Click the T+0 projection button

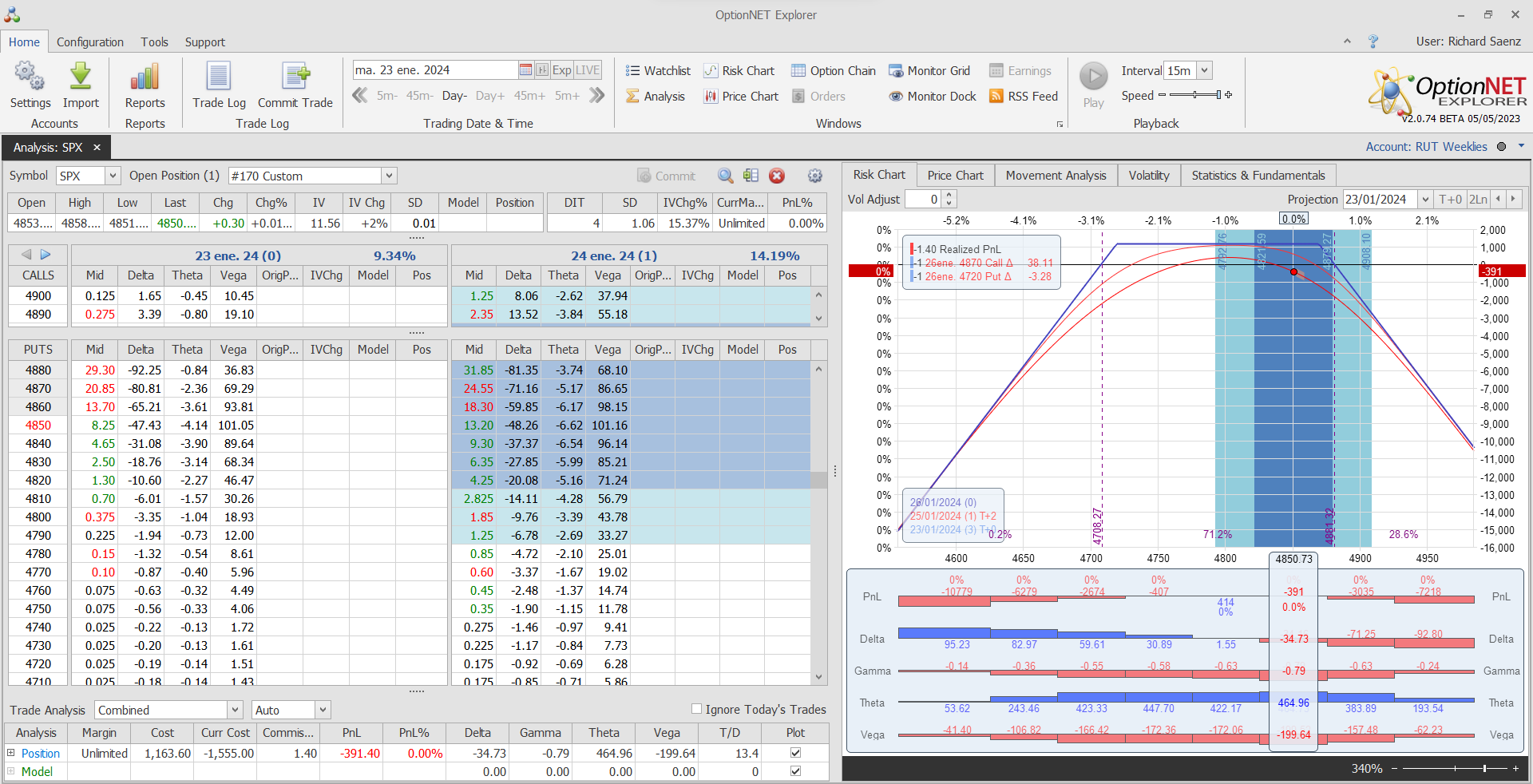coord(1450,200)
